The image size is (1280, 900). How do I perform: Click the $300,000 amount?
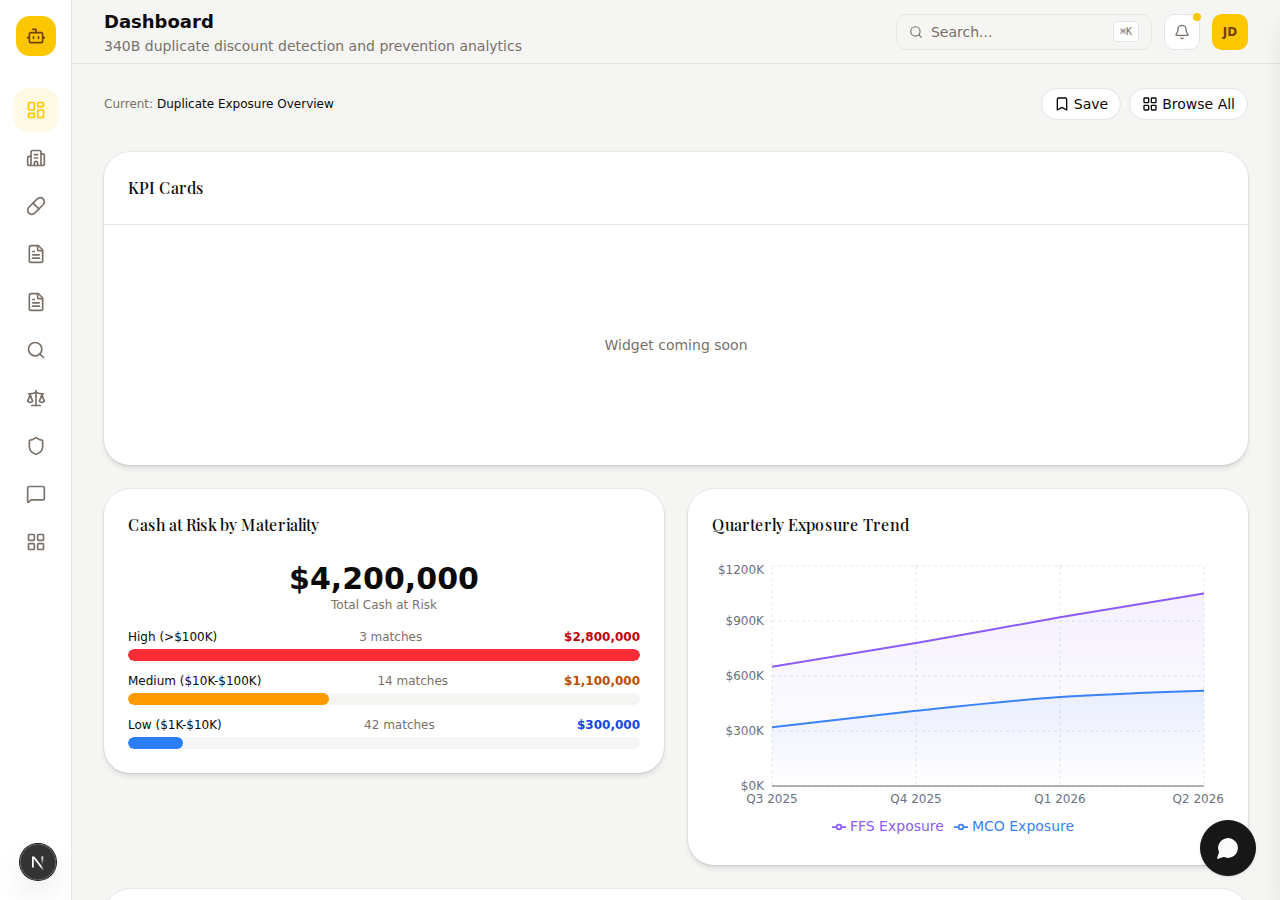[x=608, y=725]
